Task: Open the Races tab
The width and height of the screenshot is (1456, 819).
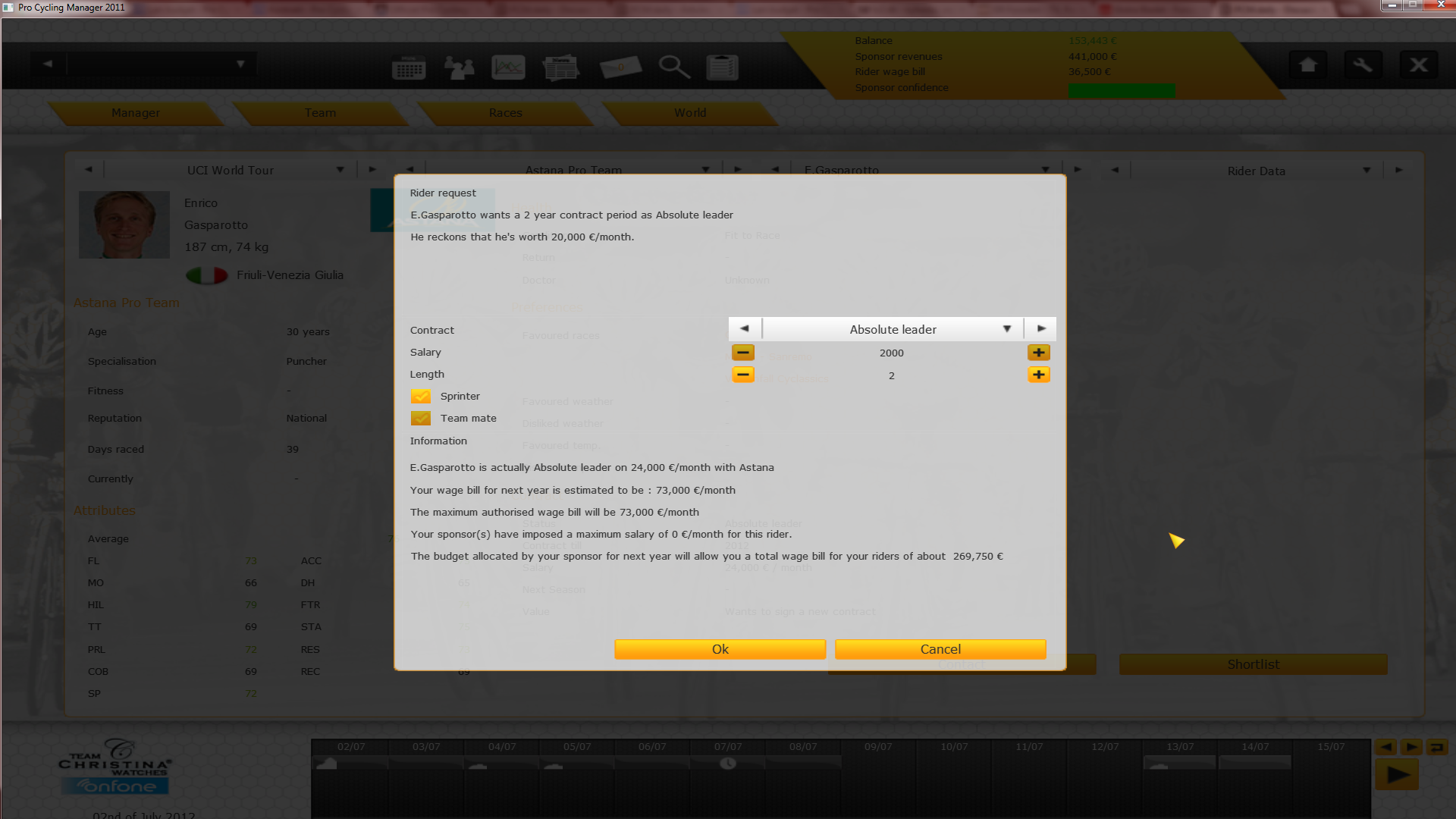Action: pyautogui.click(x=505, y=113)
